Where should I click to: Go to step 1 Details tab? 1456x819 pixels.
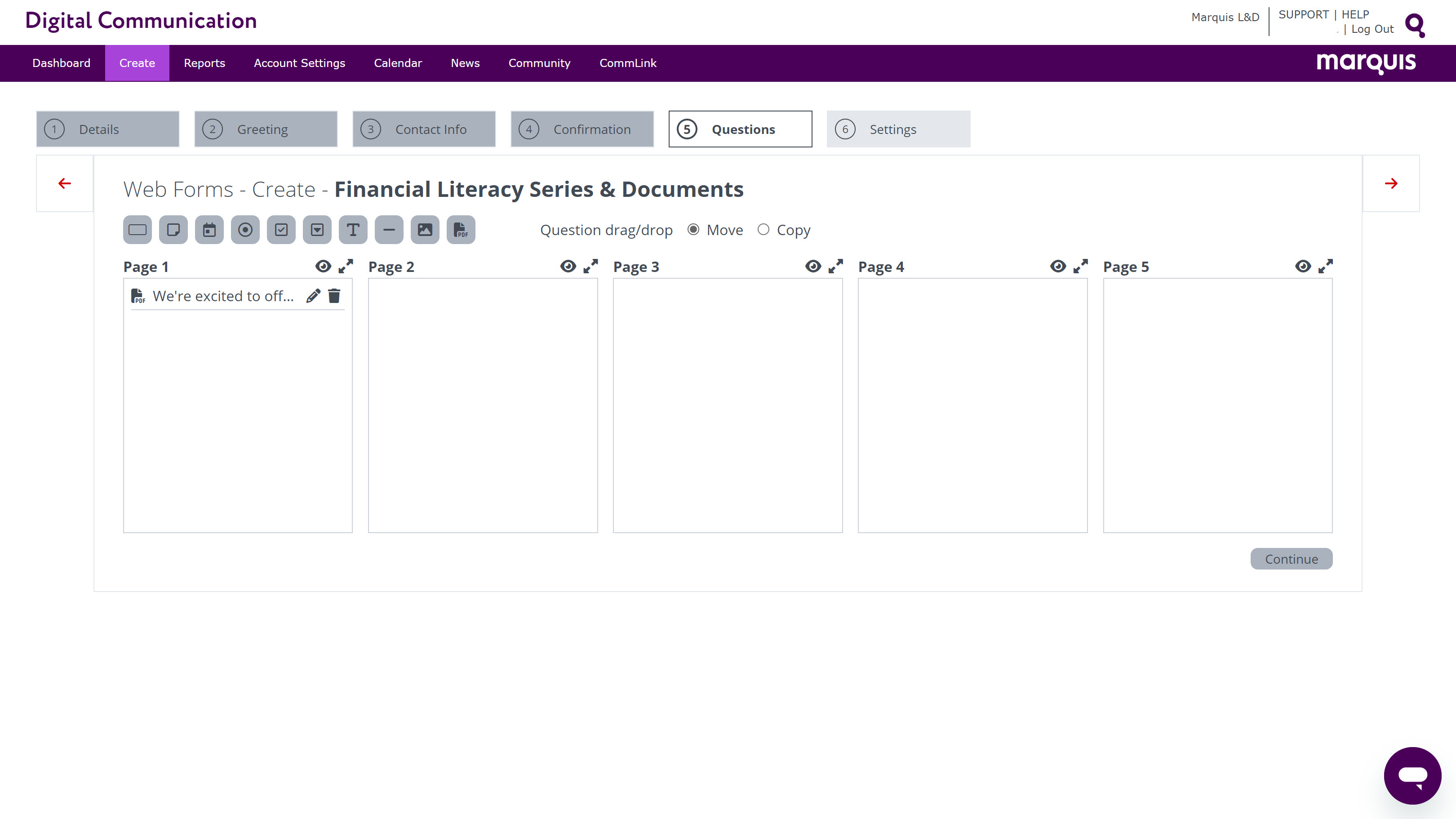click(x=107, y=129)
